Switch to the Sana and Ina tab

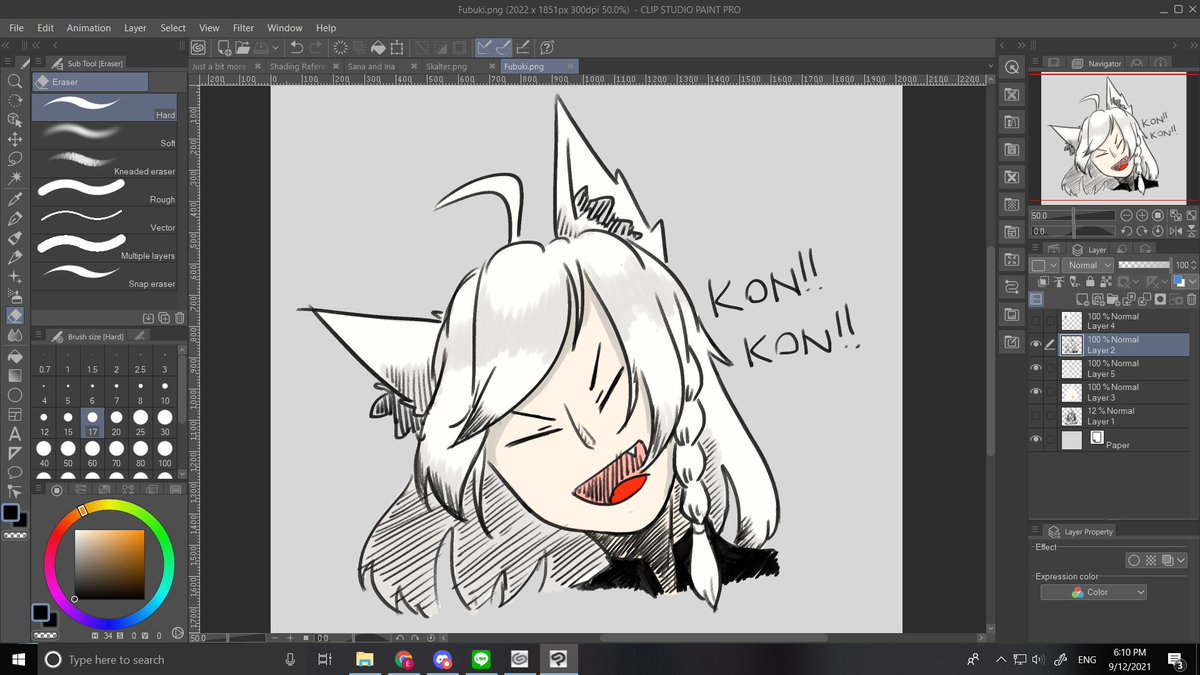point(371,66)
